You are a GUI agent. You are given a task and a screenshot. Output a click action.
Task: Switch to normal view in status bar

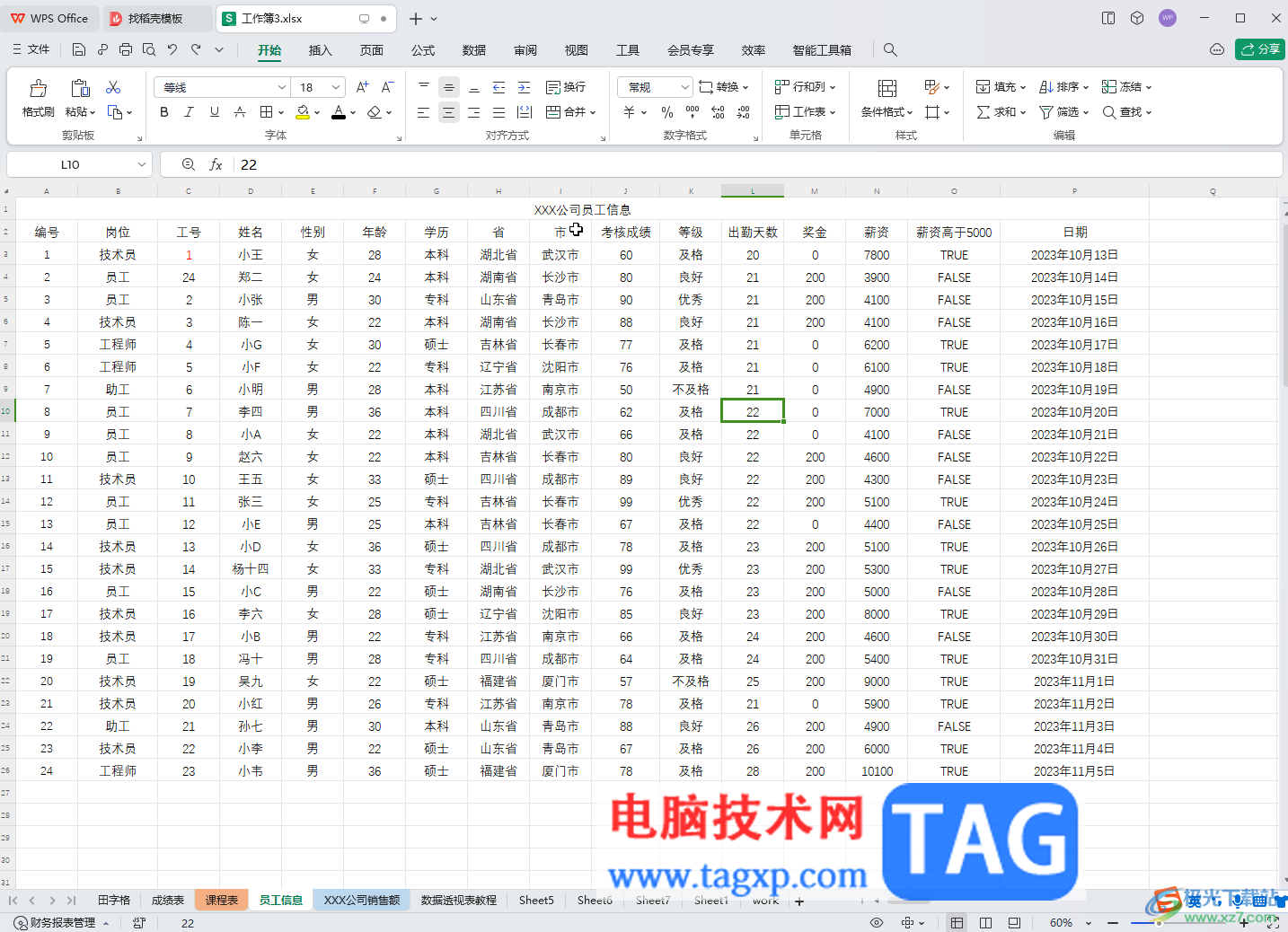point(957,922)
